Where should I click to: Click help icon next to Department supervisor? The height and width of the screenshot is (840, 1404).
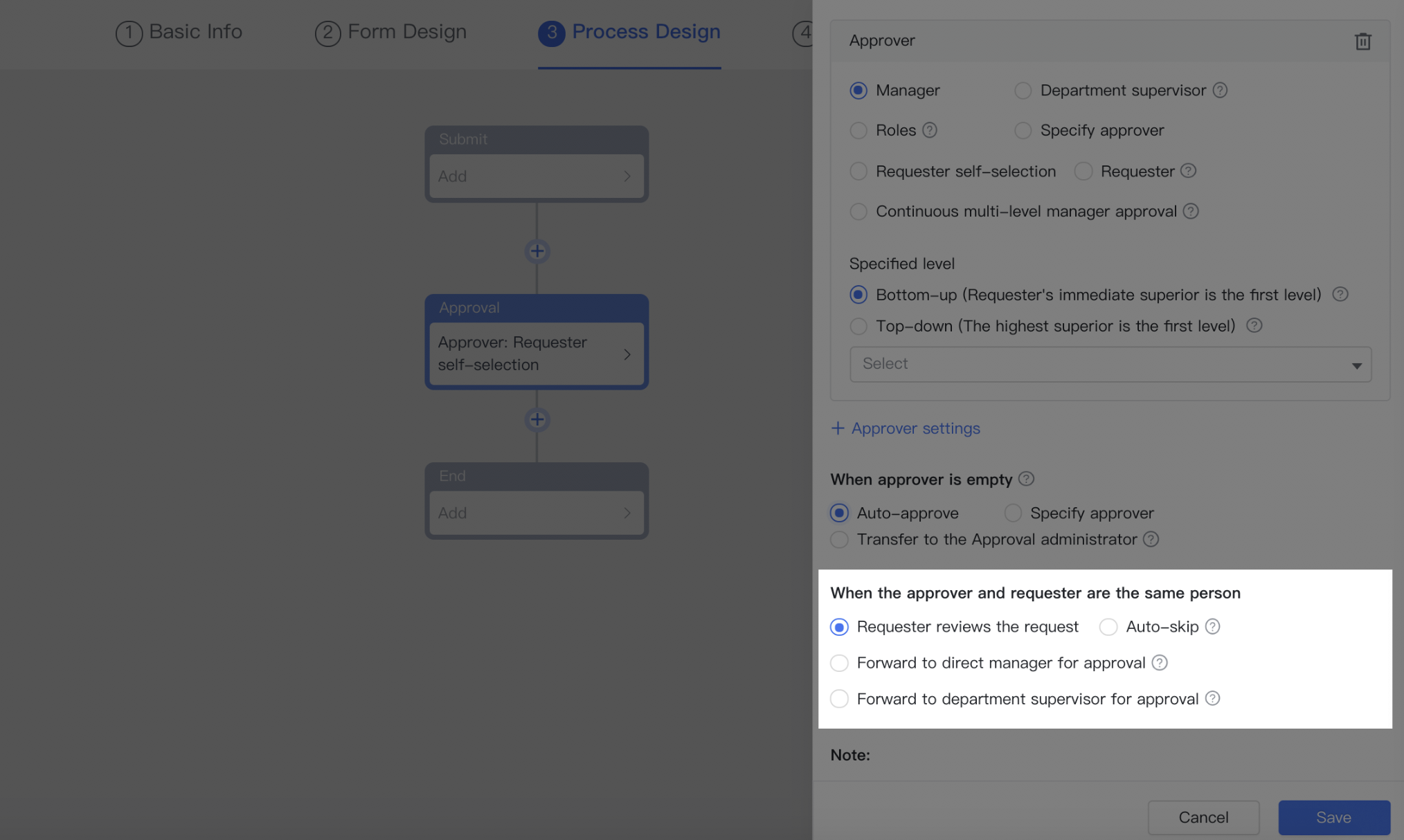[x=1221, y=91]
